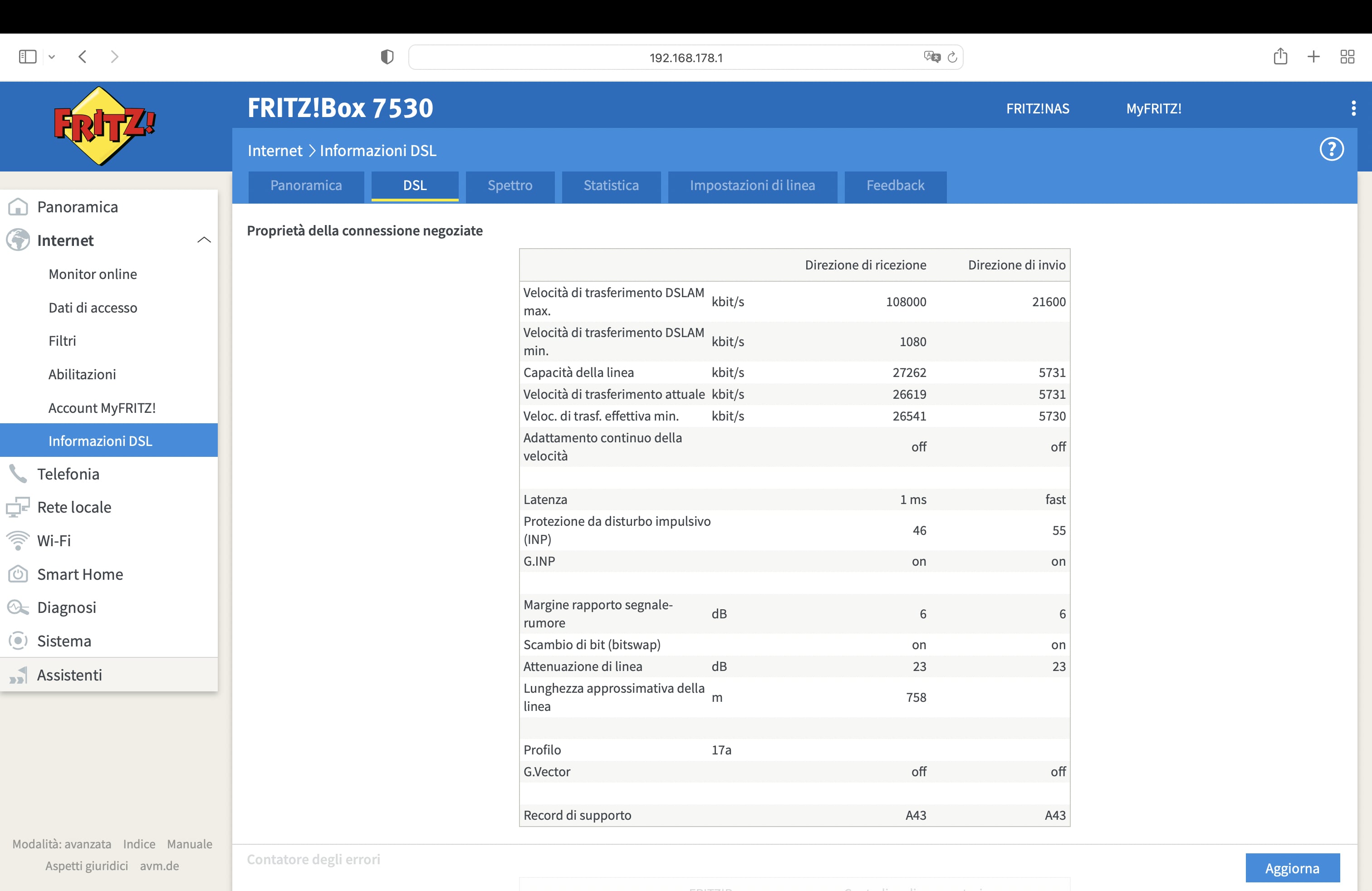This screenshot has width=1372, height=891.
Task: Reload the page with refresh icon
Action: (952, 57)
